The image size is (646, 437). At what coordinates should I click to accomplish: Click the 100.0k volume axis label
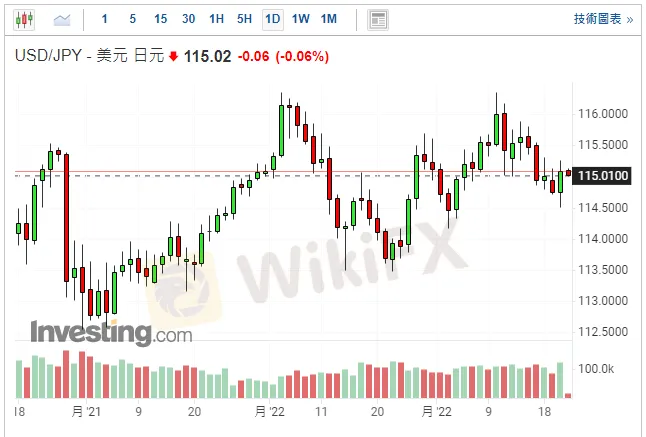(x=600, y=369)
